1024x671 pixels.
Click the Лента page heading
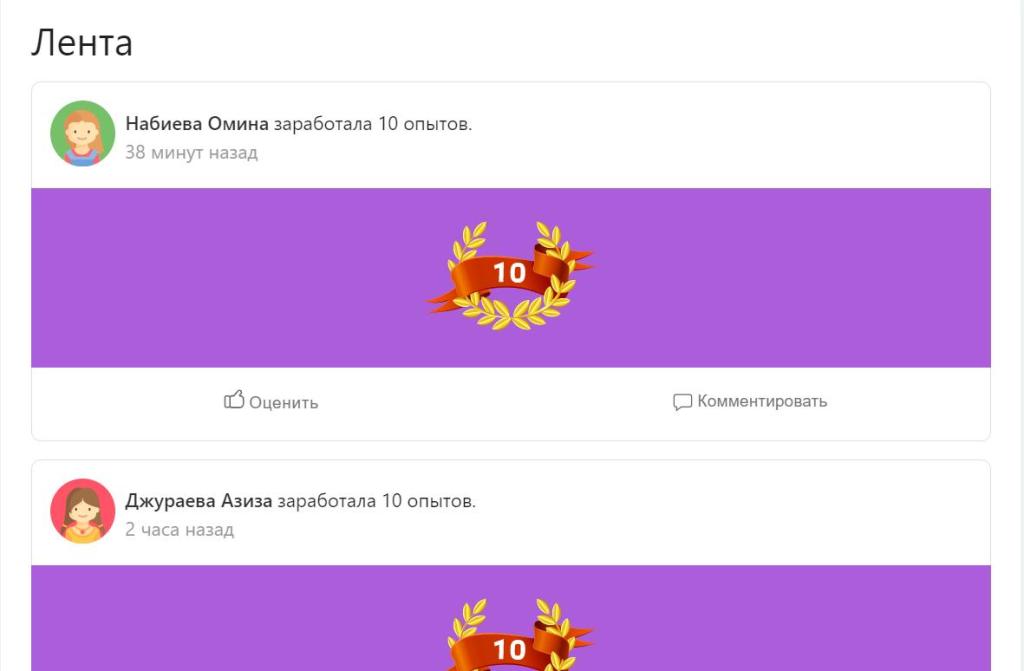tap(82, 43)
